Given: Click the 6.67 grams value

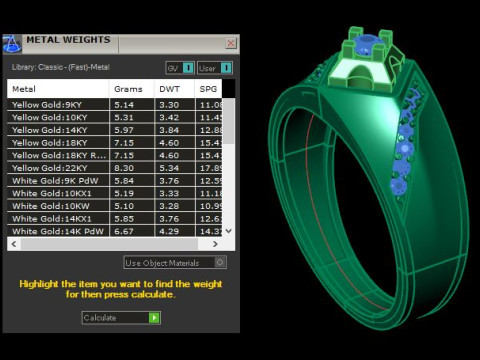Looking at the screenshot, I should click(124, 231).
